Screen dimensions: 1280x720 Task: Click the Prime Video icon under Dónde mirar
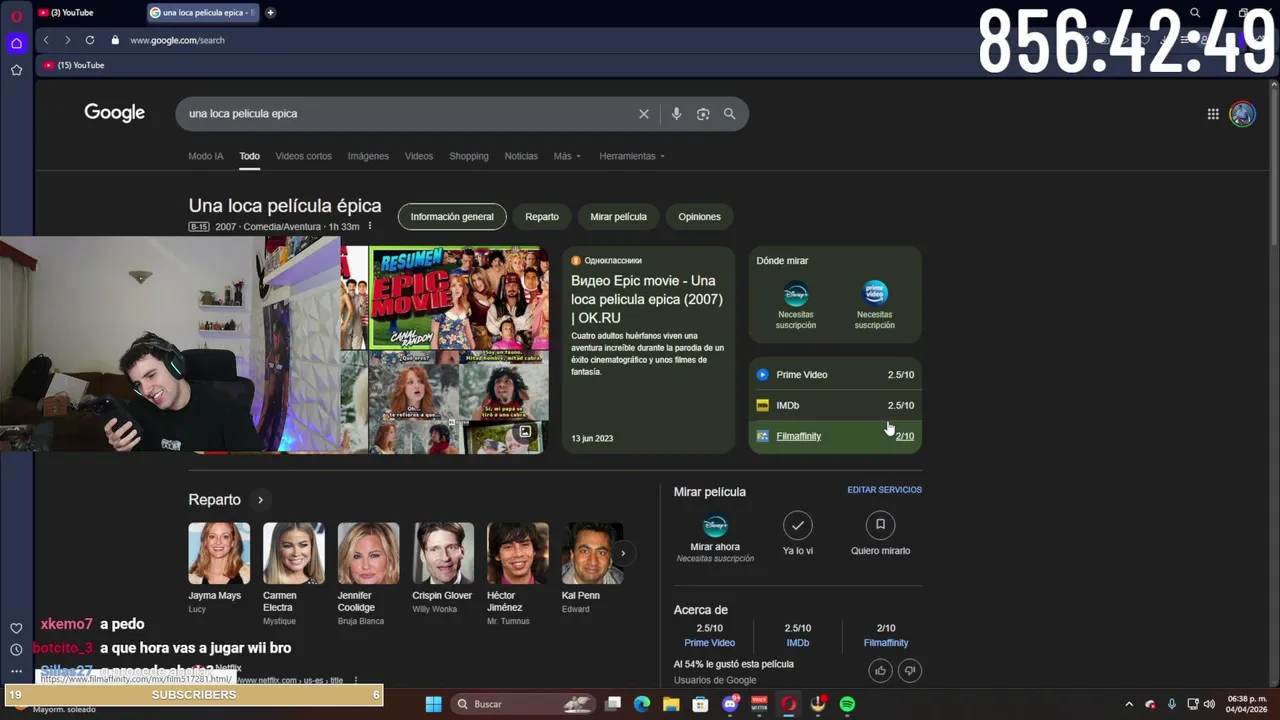click(875, 293)
